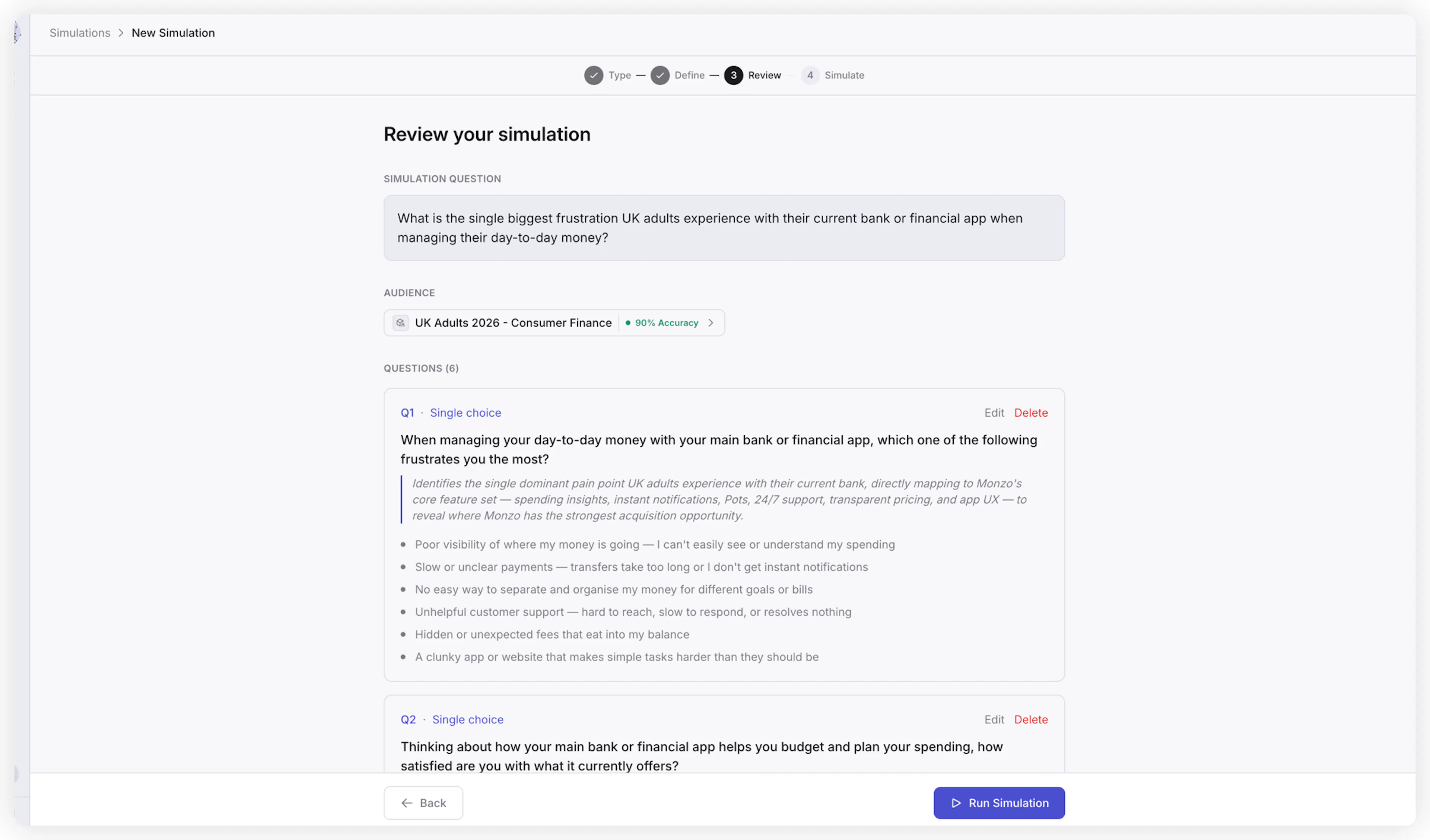
Task: Edit question Q2
Action: (x=994, y=720)
